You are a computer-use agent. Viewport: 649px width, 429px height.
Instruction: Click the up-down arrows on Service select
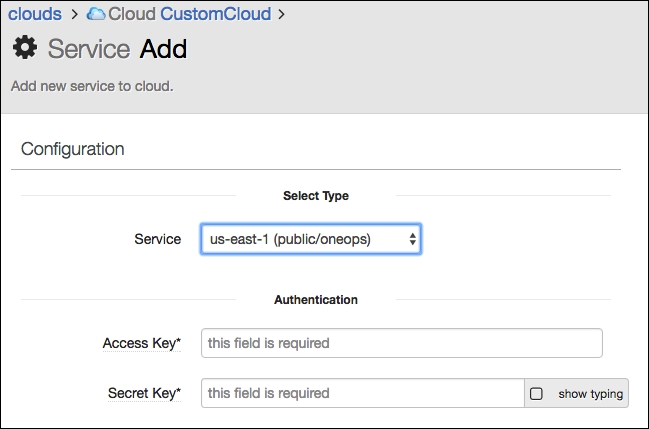412,239
